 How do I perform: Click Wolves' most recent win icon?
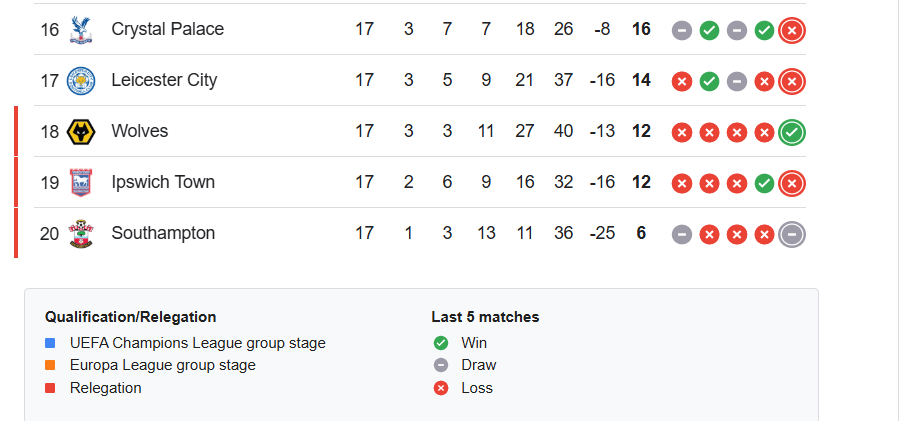pos(792,132)
